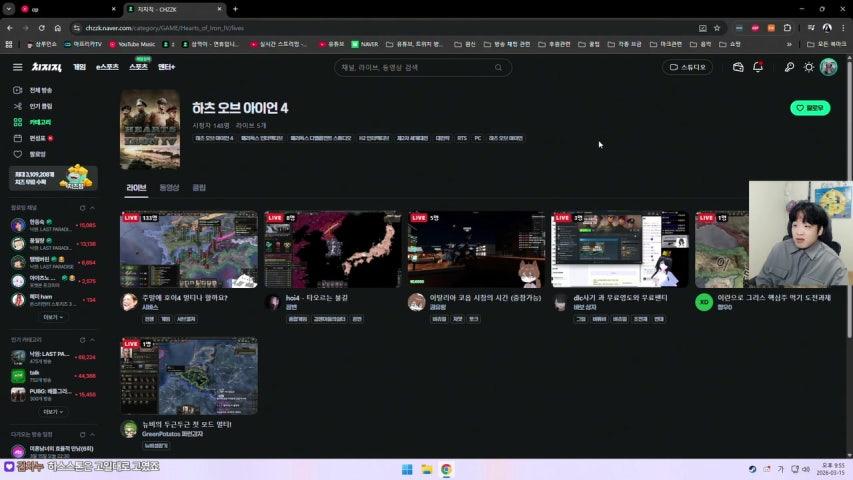
Task: Open 팔로잉 heart item in the sidebar
Action: 30,154
